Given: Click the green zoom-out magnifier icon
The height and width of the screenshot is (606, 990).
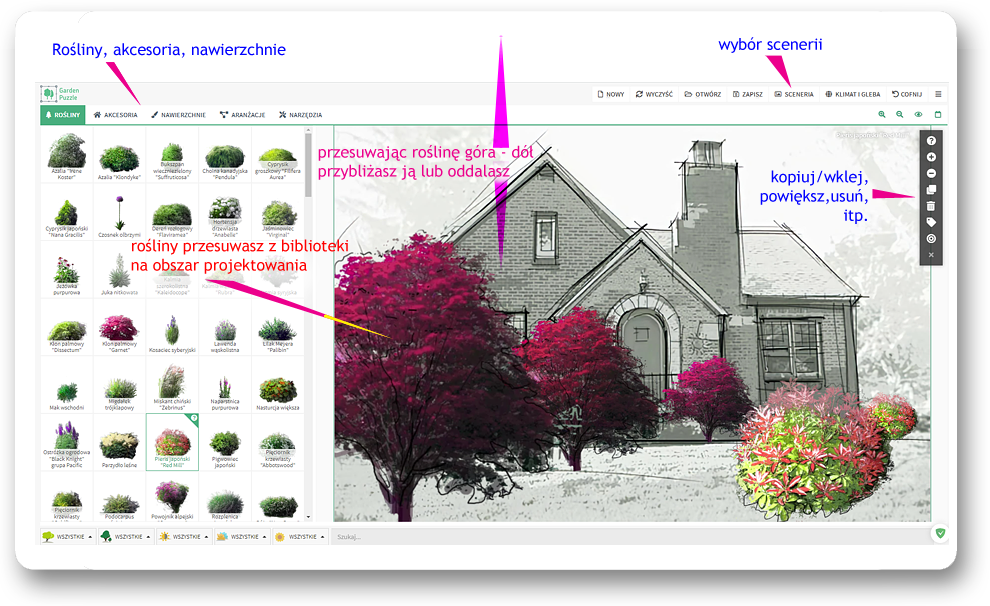Looking at the screenshot, I should [x=900, y=115].
